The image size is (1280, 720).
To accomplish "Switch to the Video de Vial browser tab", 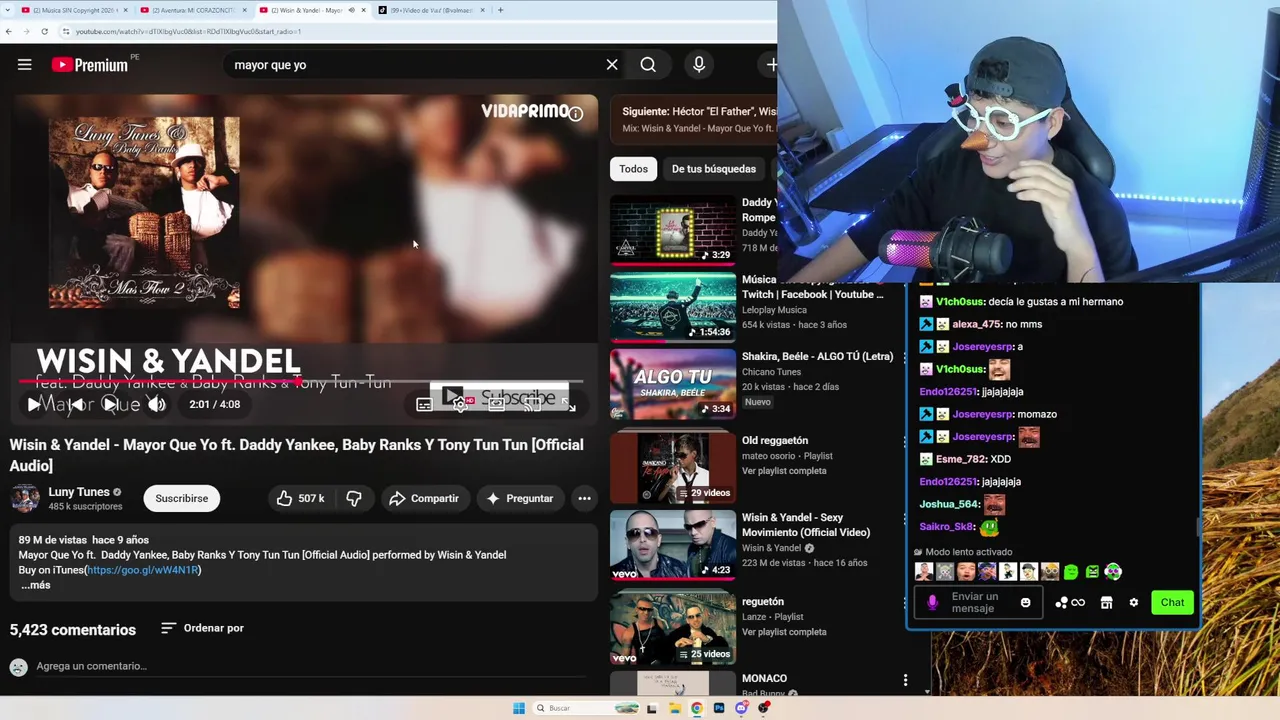I will (x=430, y=10).
